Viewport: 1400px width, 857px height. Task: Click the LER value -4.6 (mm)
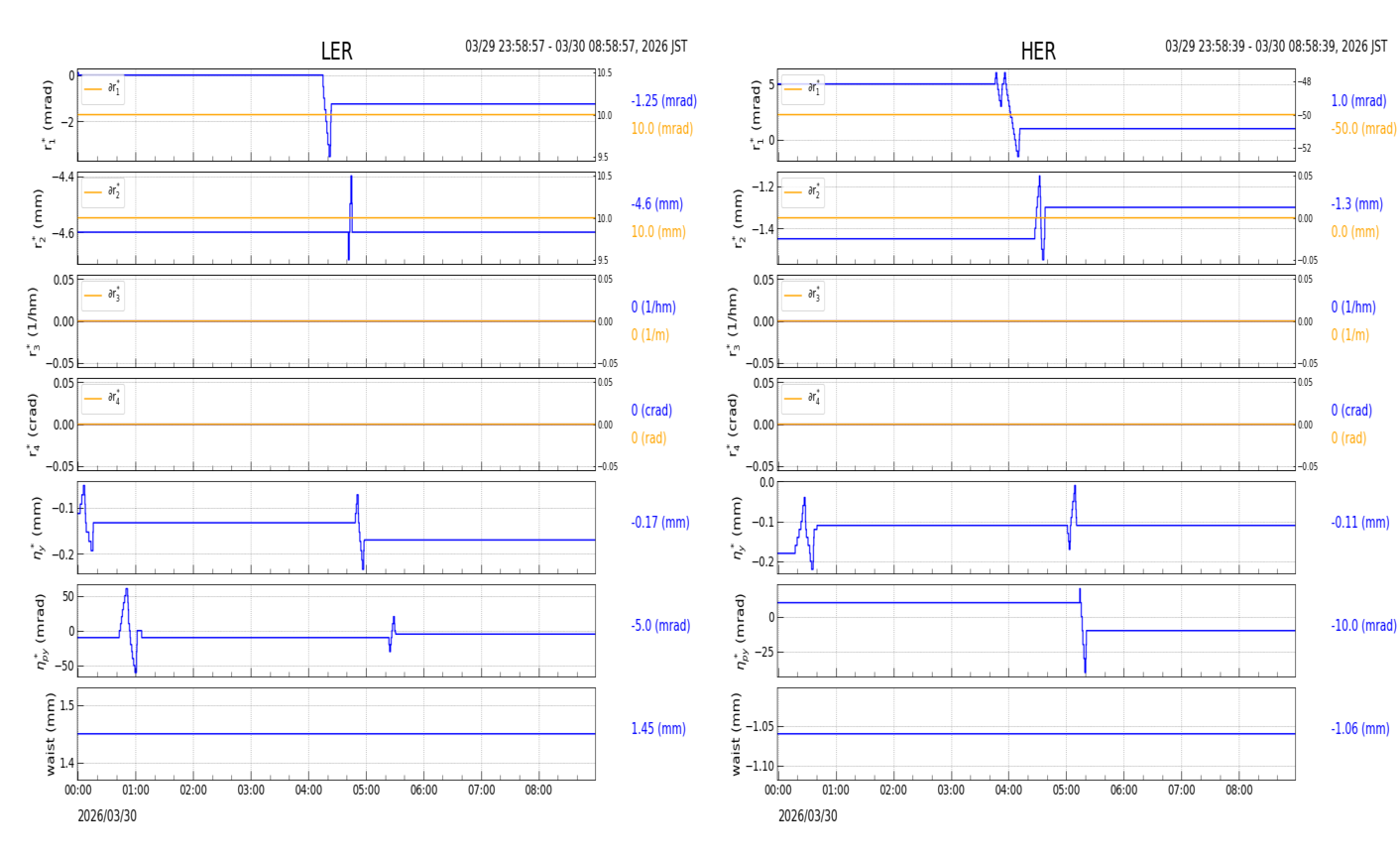click(657, 204)
